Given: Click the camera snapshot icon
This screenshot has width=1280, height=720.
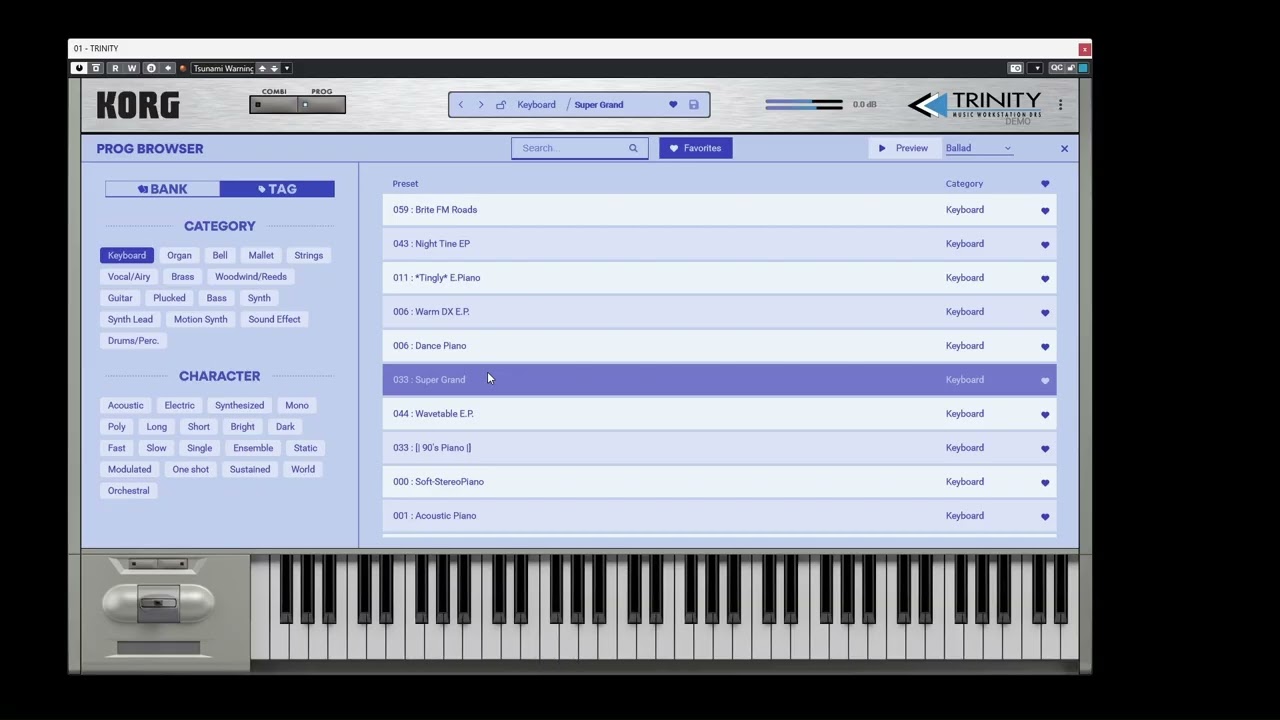Looking at the screenshot, I should point(1016,68).
